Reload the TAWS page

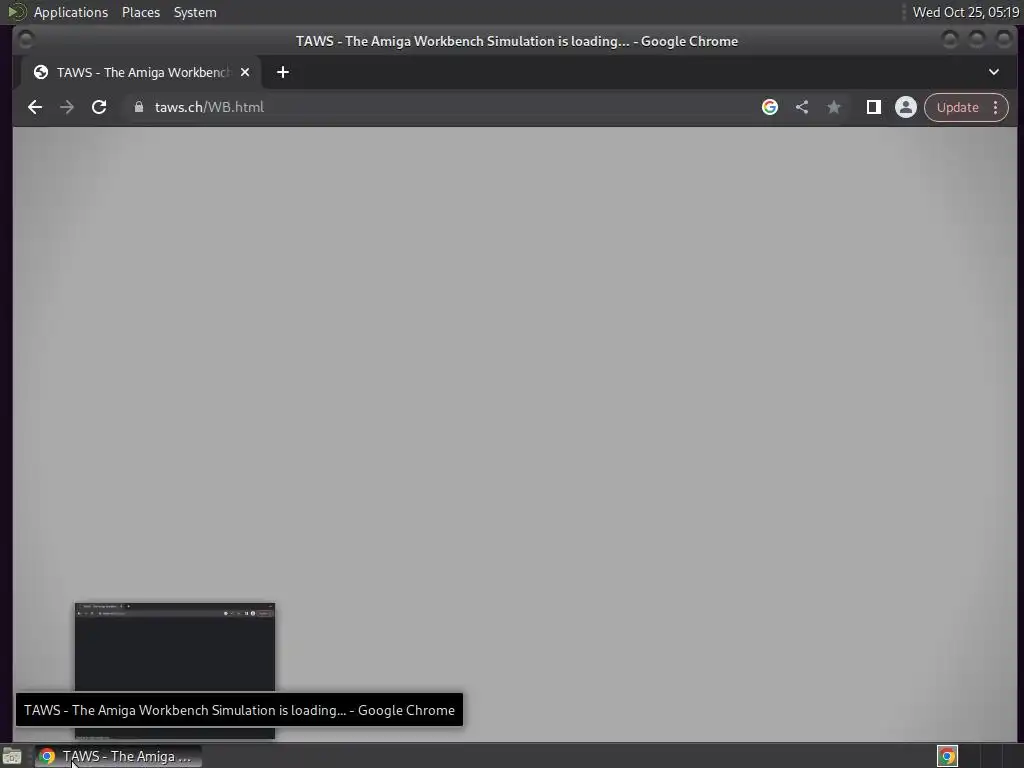pyautogui.click(x=99, y=107)
